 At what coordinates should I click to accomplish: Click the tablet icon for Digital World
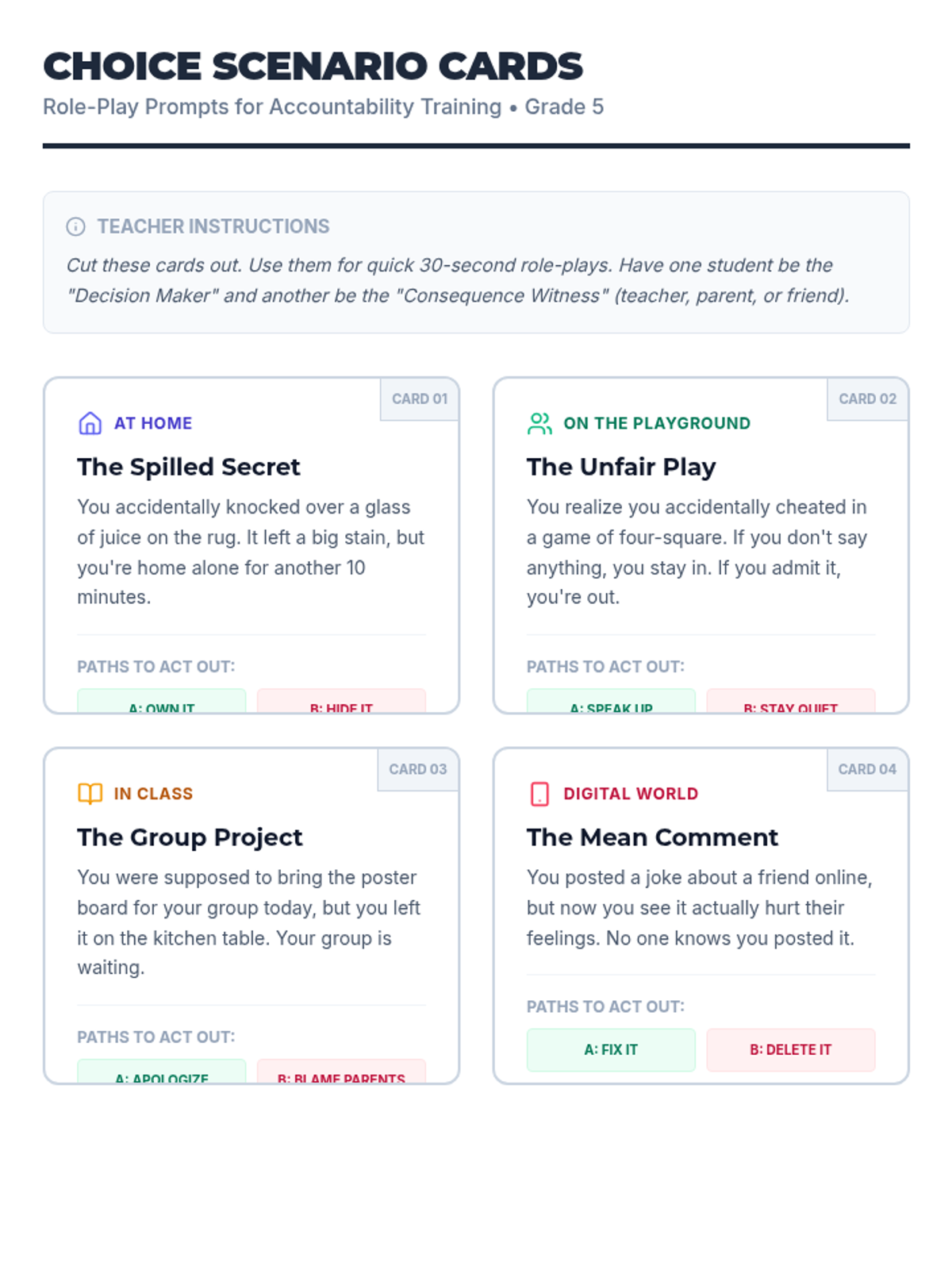(539, 794)
